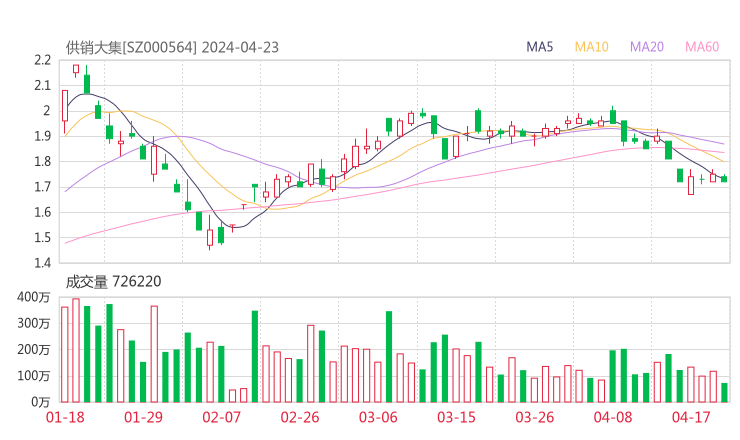Viewport: 740px width, 440px height.
Task: Click the chart title 供销大集[SZ000564] 2024-04-23
Action: (172, 47)
